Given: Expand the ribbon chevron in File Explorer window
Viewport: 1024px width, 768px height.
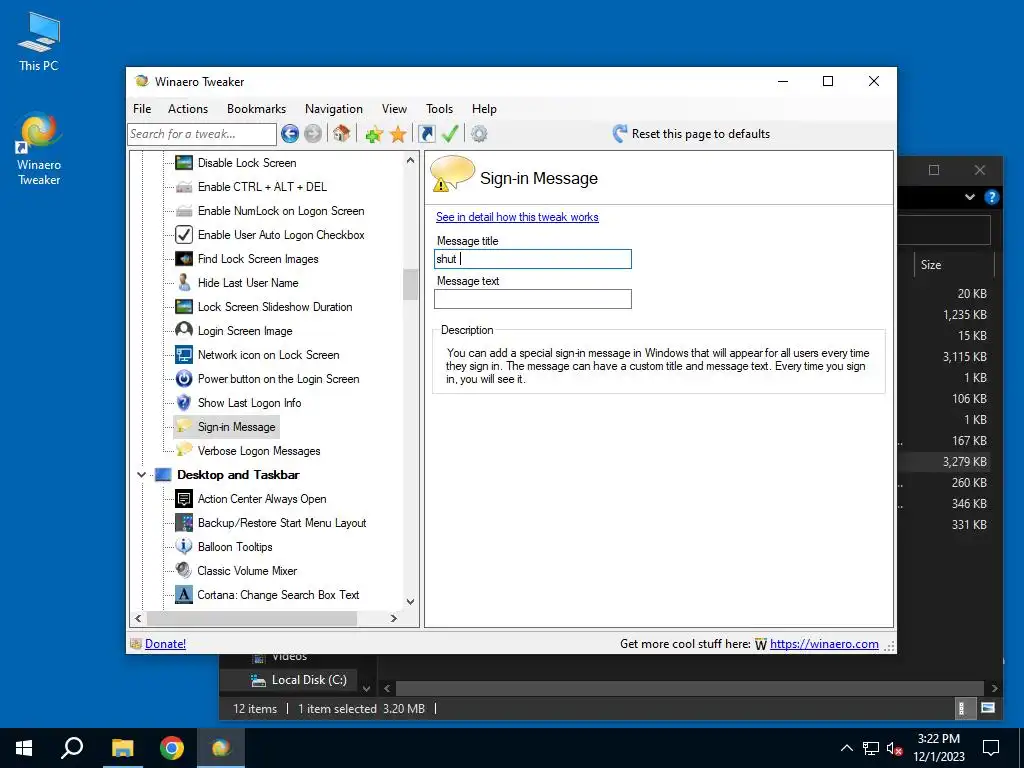Looking at the screenshot, I should point(970,197).
